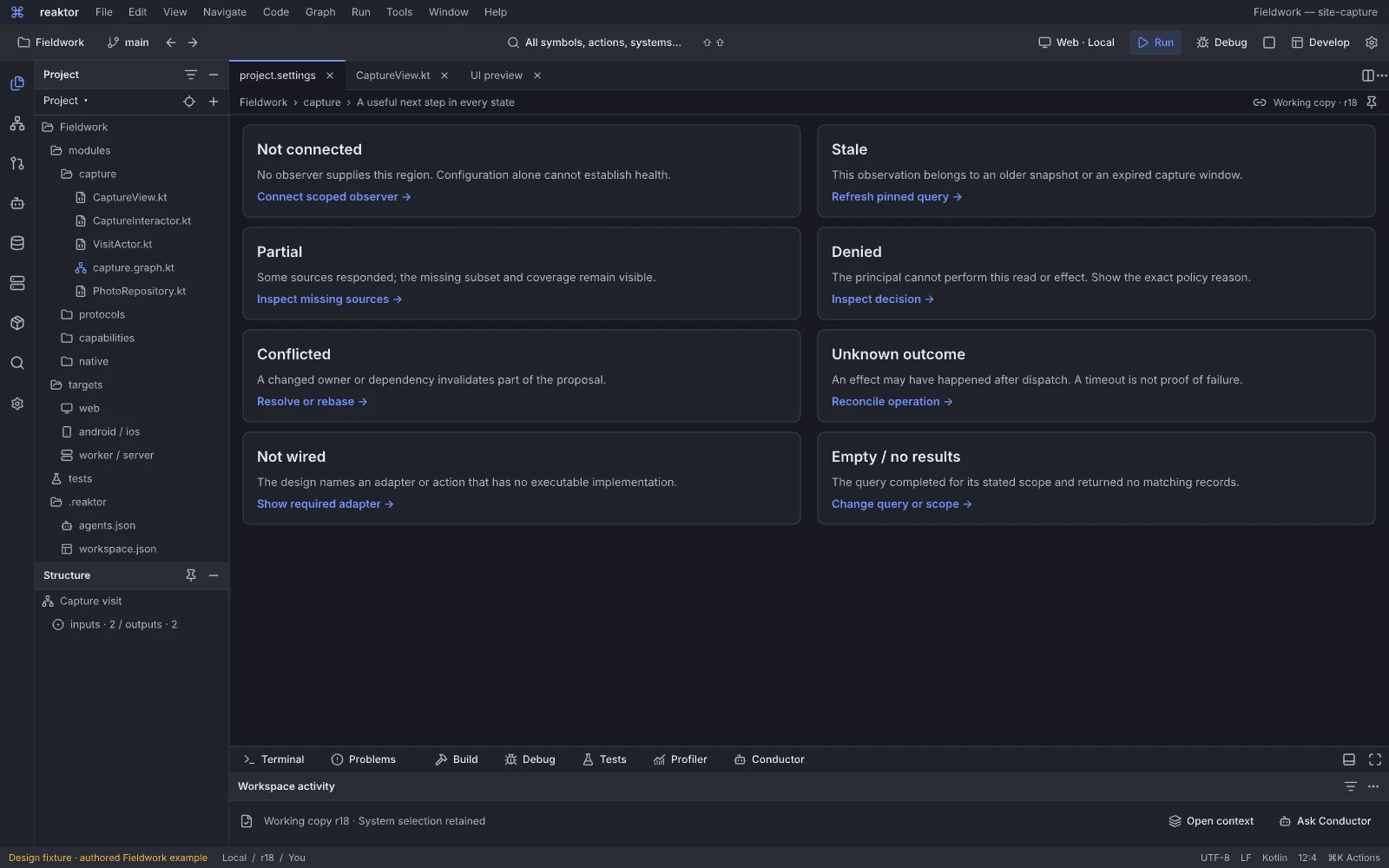The width and height of the screenshot is (1389, 868).
Task: Open the search sidebar icon
Action: pos(17,363)
